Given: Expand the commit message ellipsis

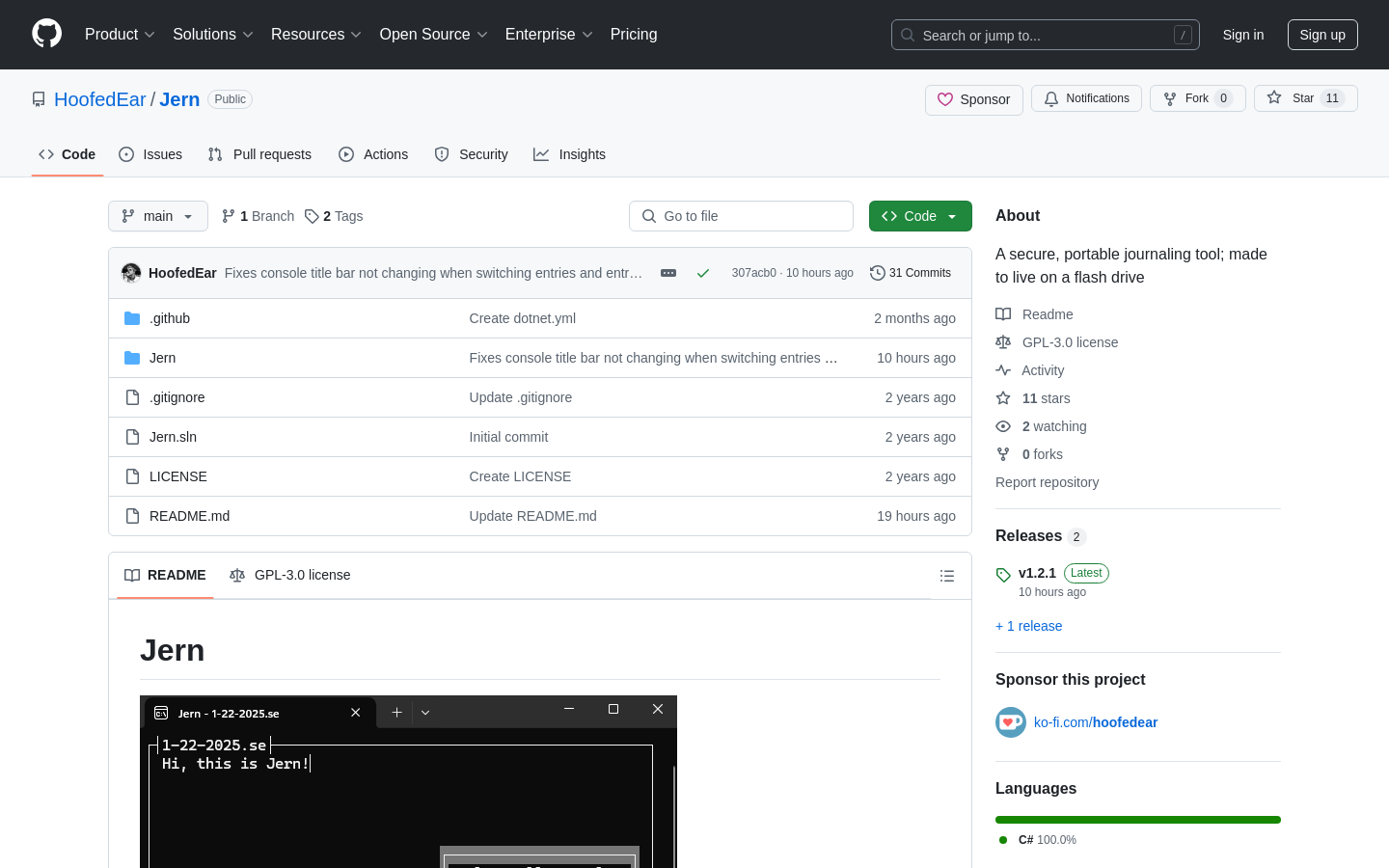Looking at the screenshot, I should 668,273.
